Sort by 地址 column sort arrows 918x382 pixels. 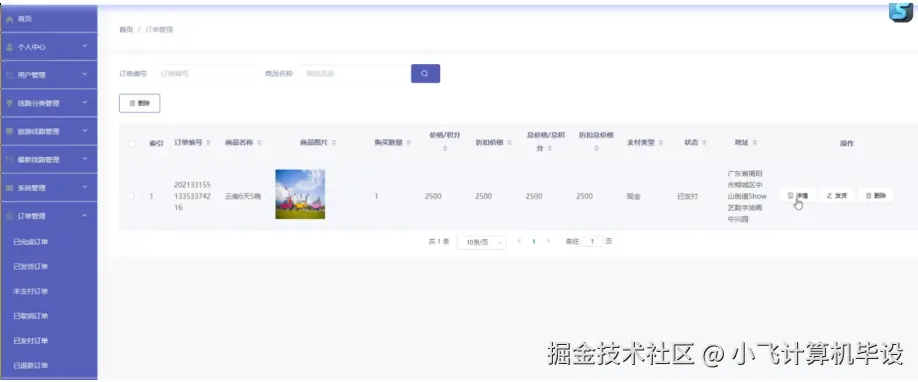[x=755, y=142]
